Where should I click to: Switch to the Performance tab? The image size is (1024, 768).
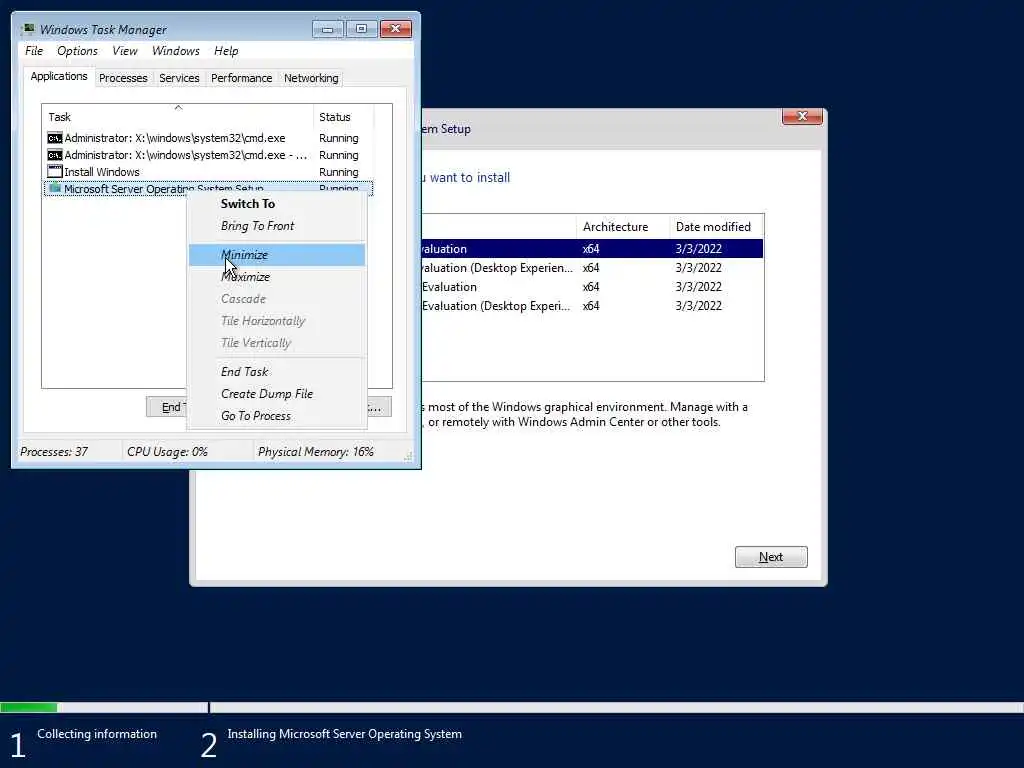click(x=241, y=78)
